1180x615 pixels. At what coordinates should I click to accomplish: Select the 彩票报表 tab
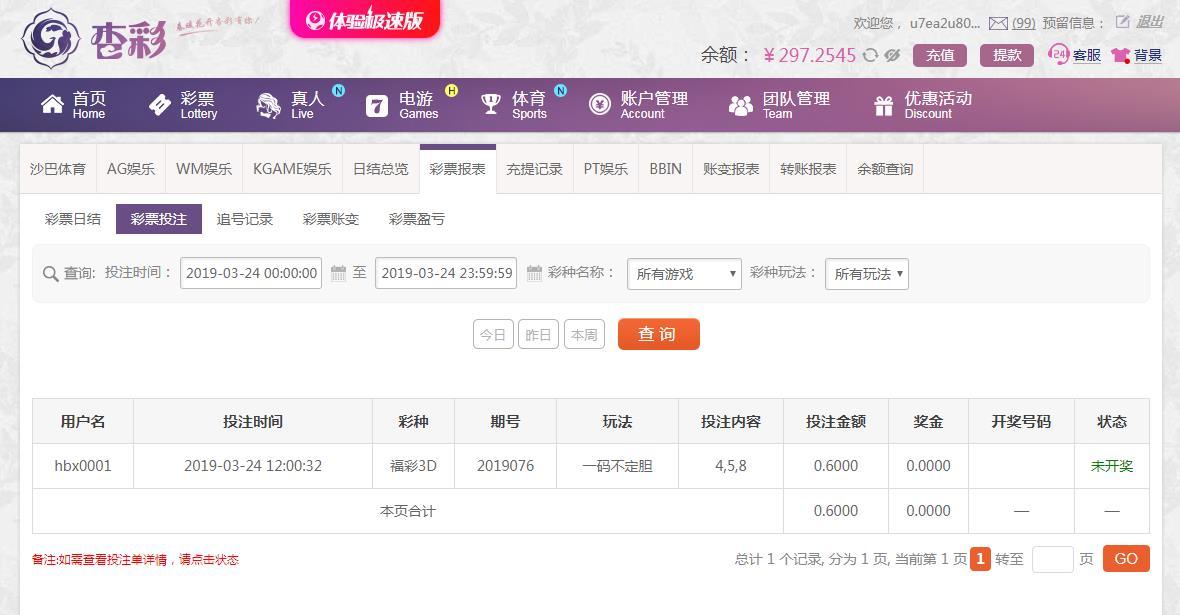[458, 169]
